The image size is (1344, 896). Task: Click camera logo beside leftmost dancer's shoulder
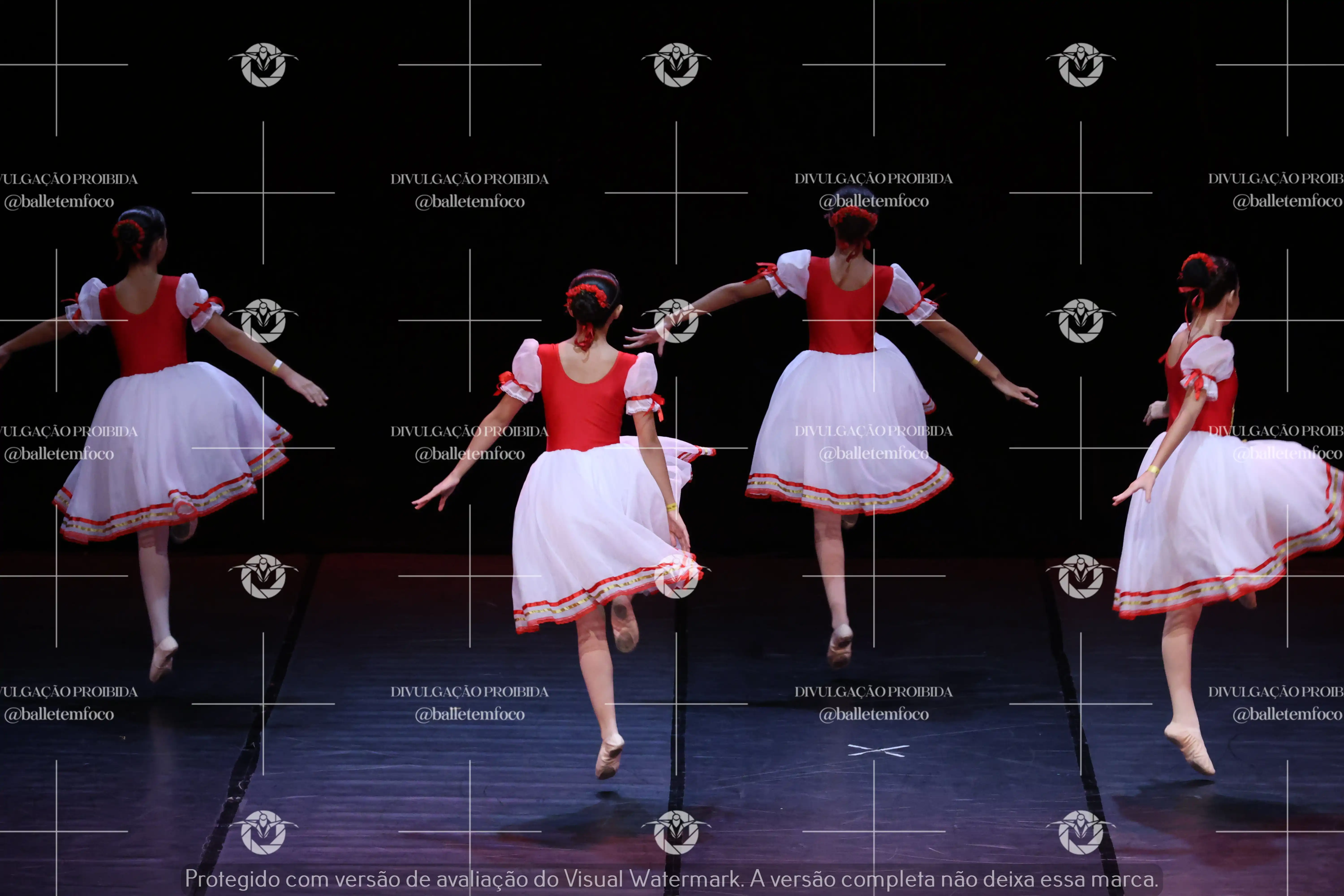263,320
